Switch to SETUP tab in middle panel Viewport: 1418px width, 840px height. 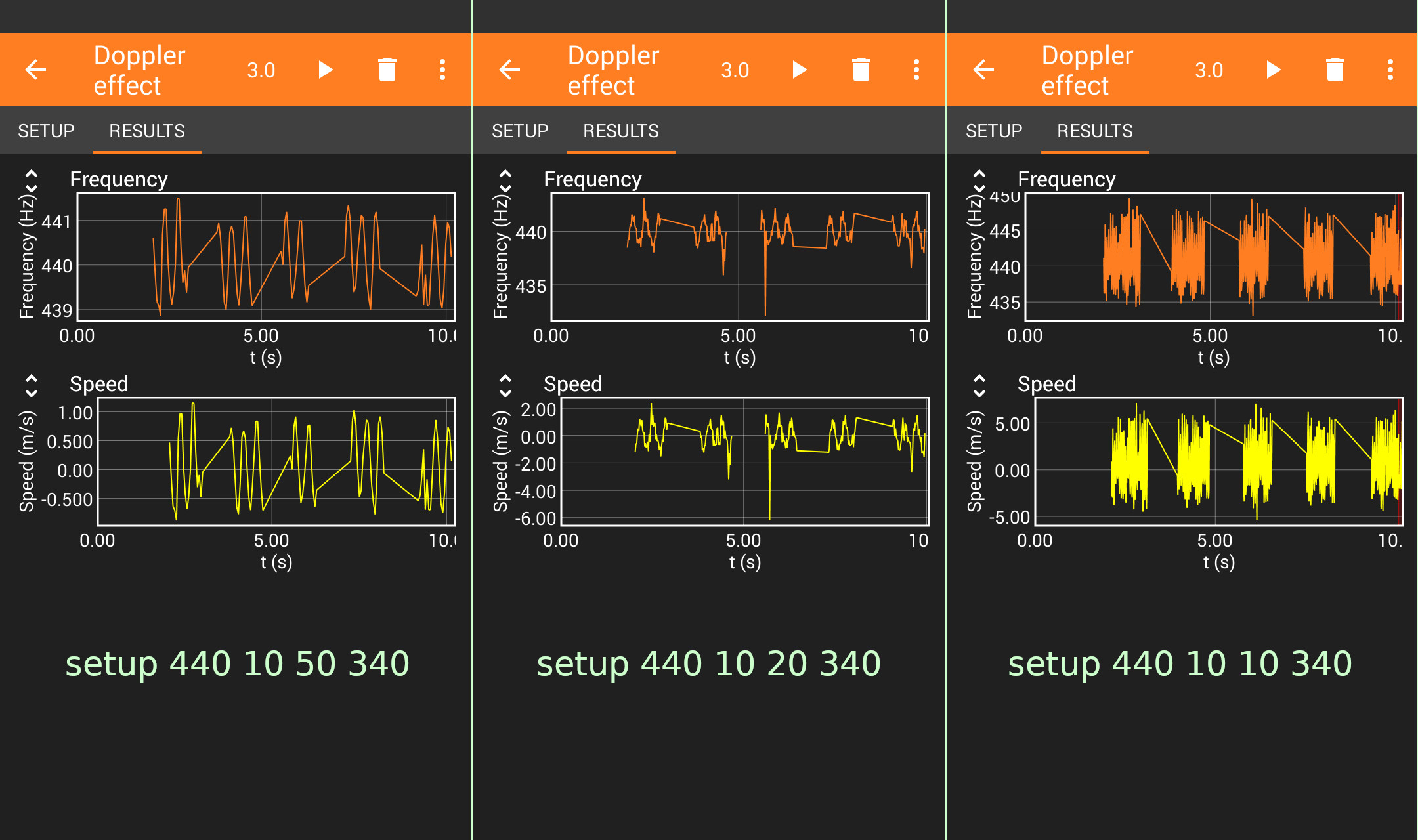tap(520, 131)
